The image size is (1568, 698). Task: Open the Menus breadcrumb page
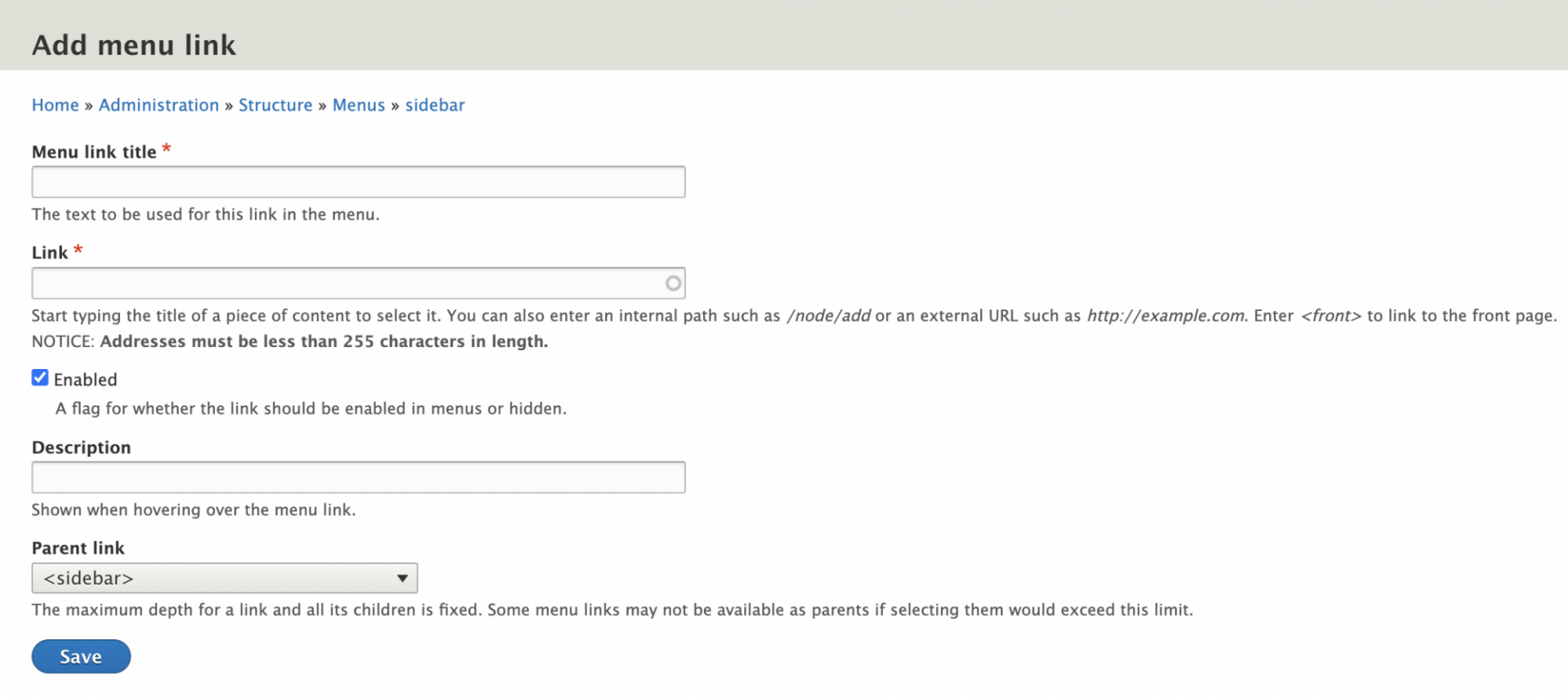(x=359, y=104)
